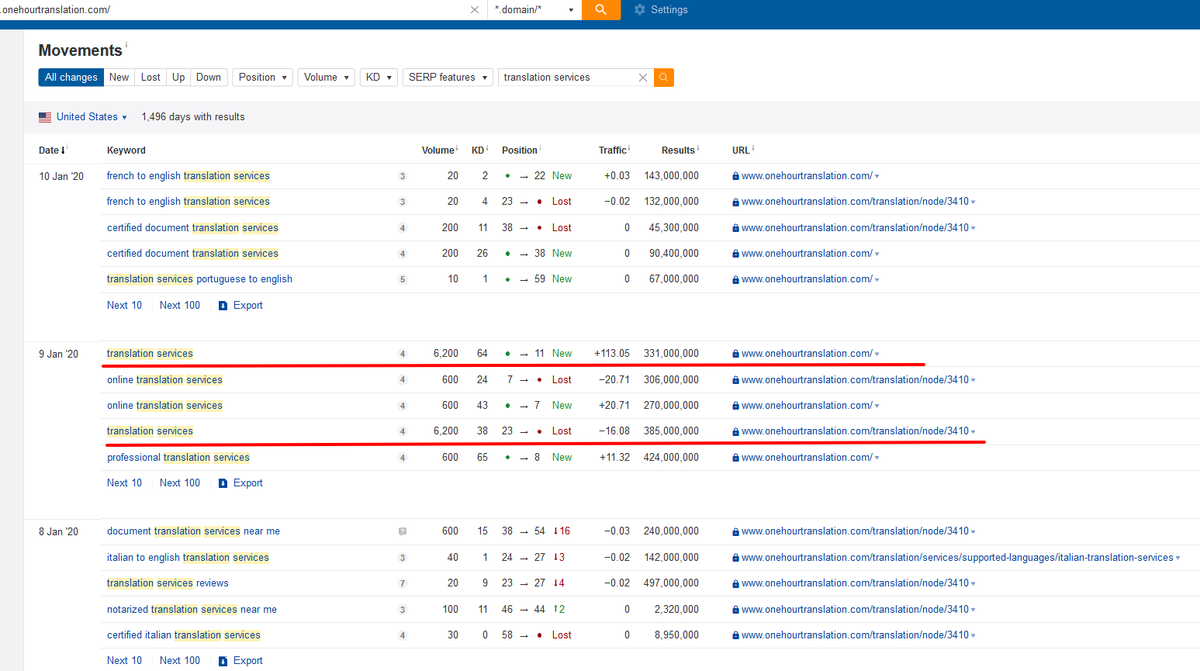This screenshot has width=1200, height=671.
Task: Change country from United States dropdown
Action: point(83,117)
